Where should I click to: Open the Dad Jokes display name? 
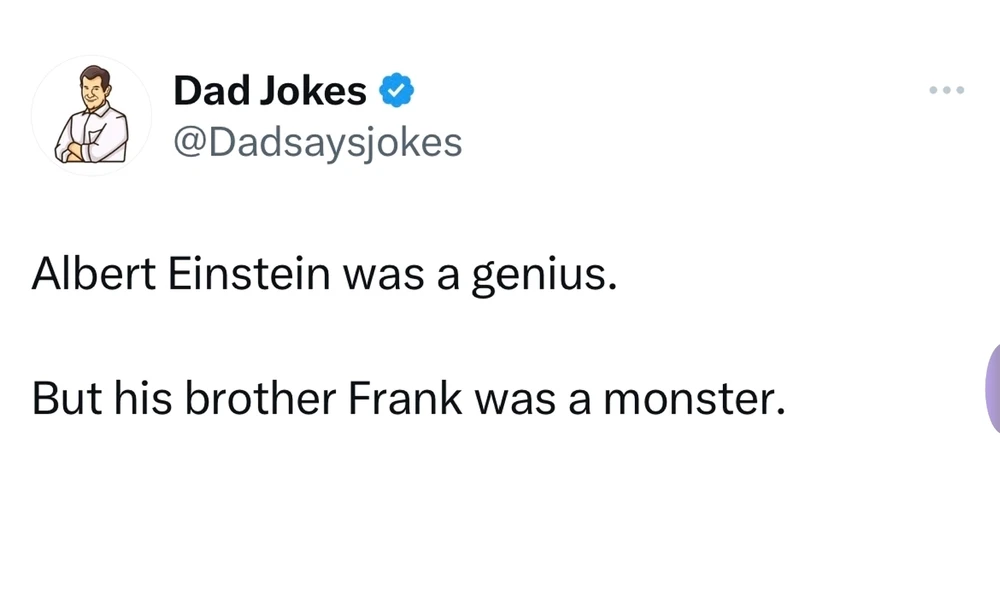(x=270, y=92)
